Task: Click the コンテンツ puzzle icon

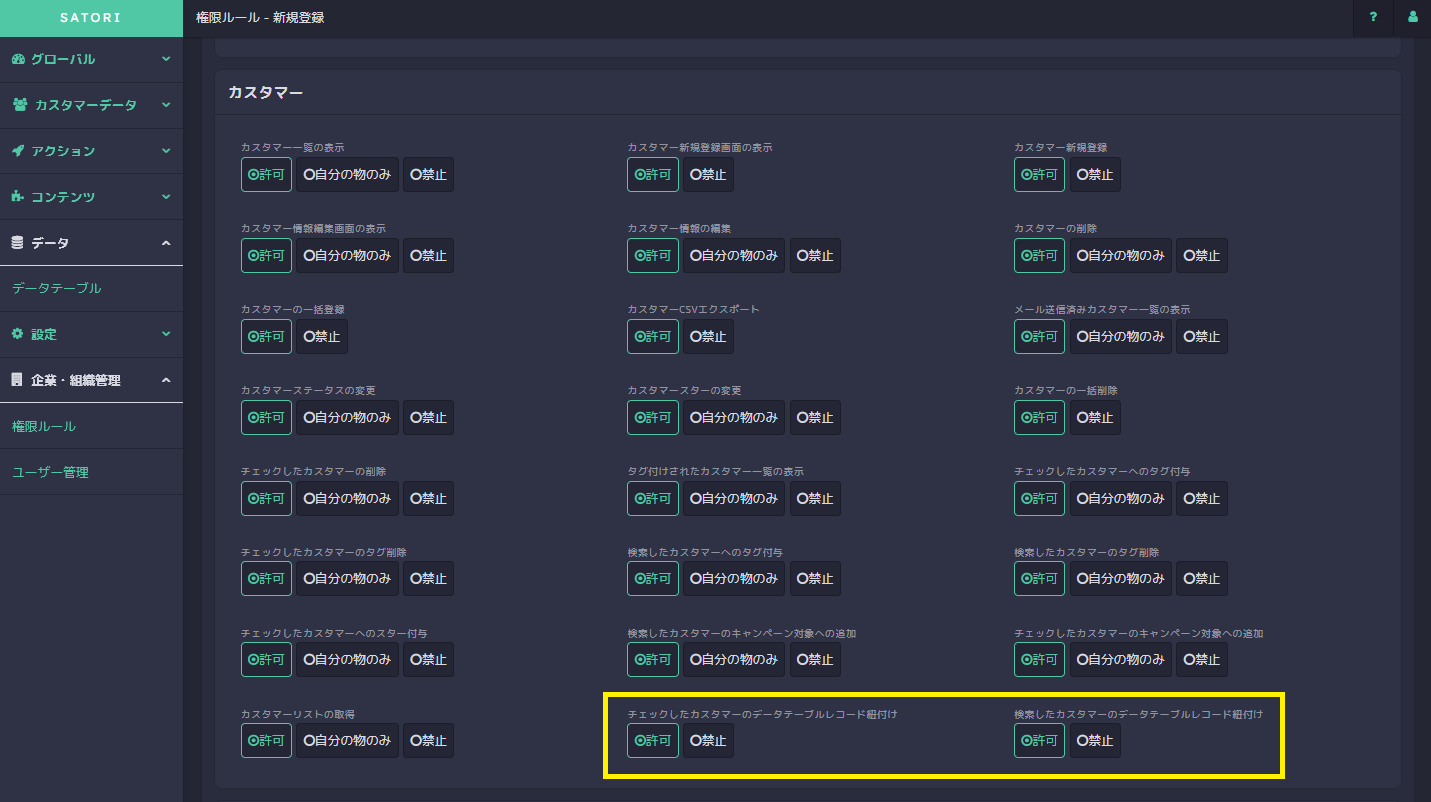Action: tap(18, 197)
